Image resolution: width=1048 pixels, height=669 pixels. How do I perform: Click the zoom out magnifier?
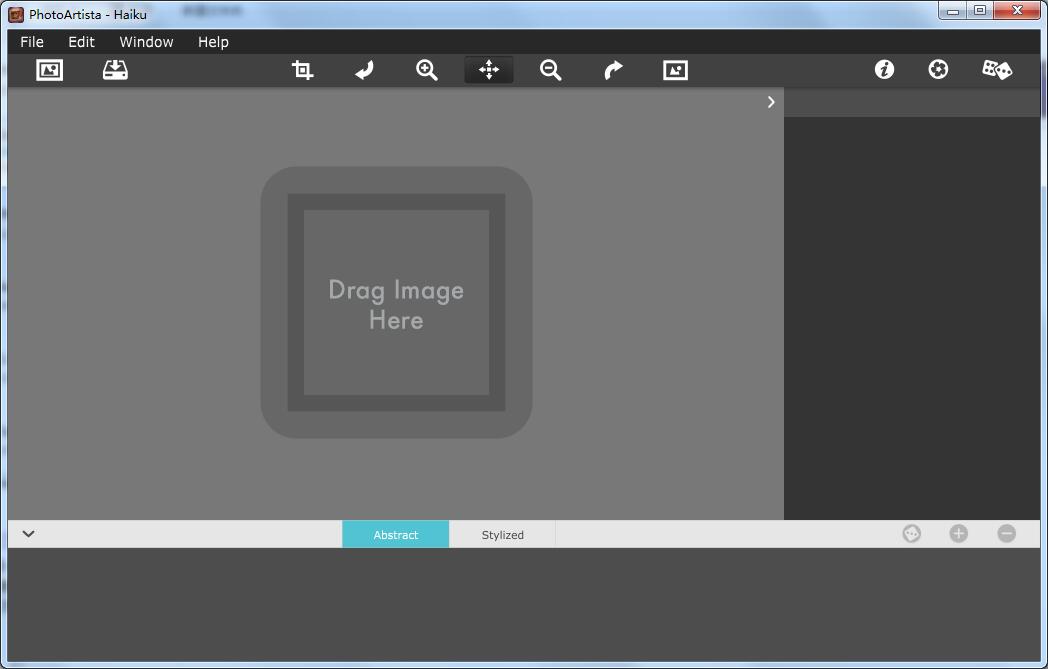[551, 70]
